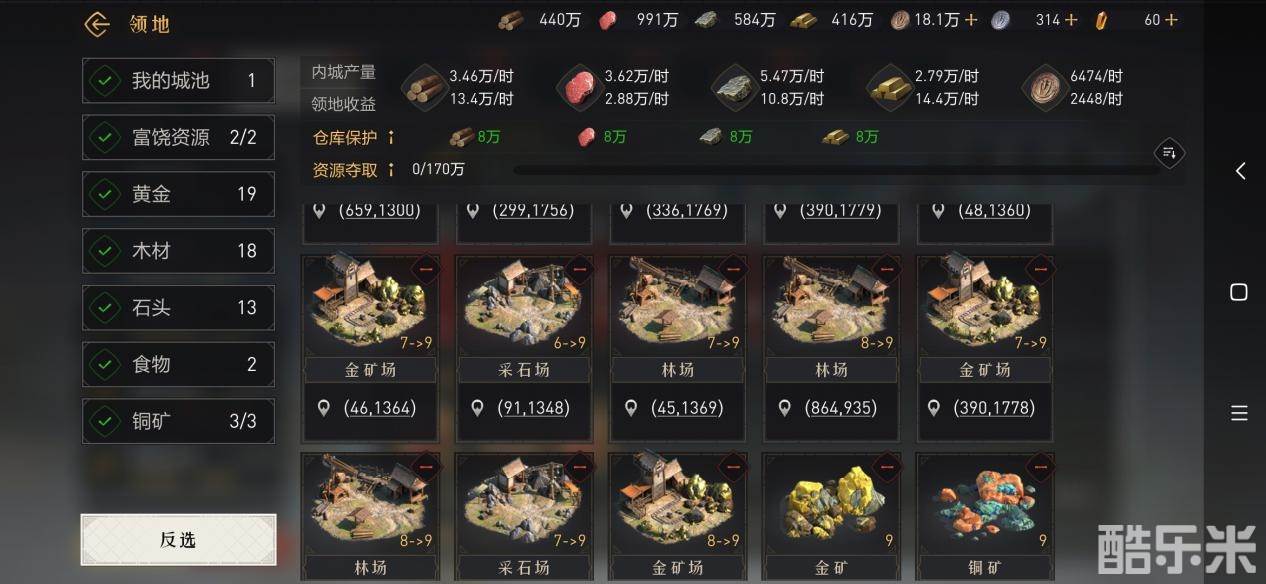
Task: Open the sort icon next to the plunder bar
Action: [x=1169, y=153]
